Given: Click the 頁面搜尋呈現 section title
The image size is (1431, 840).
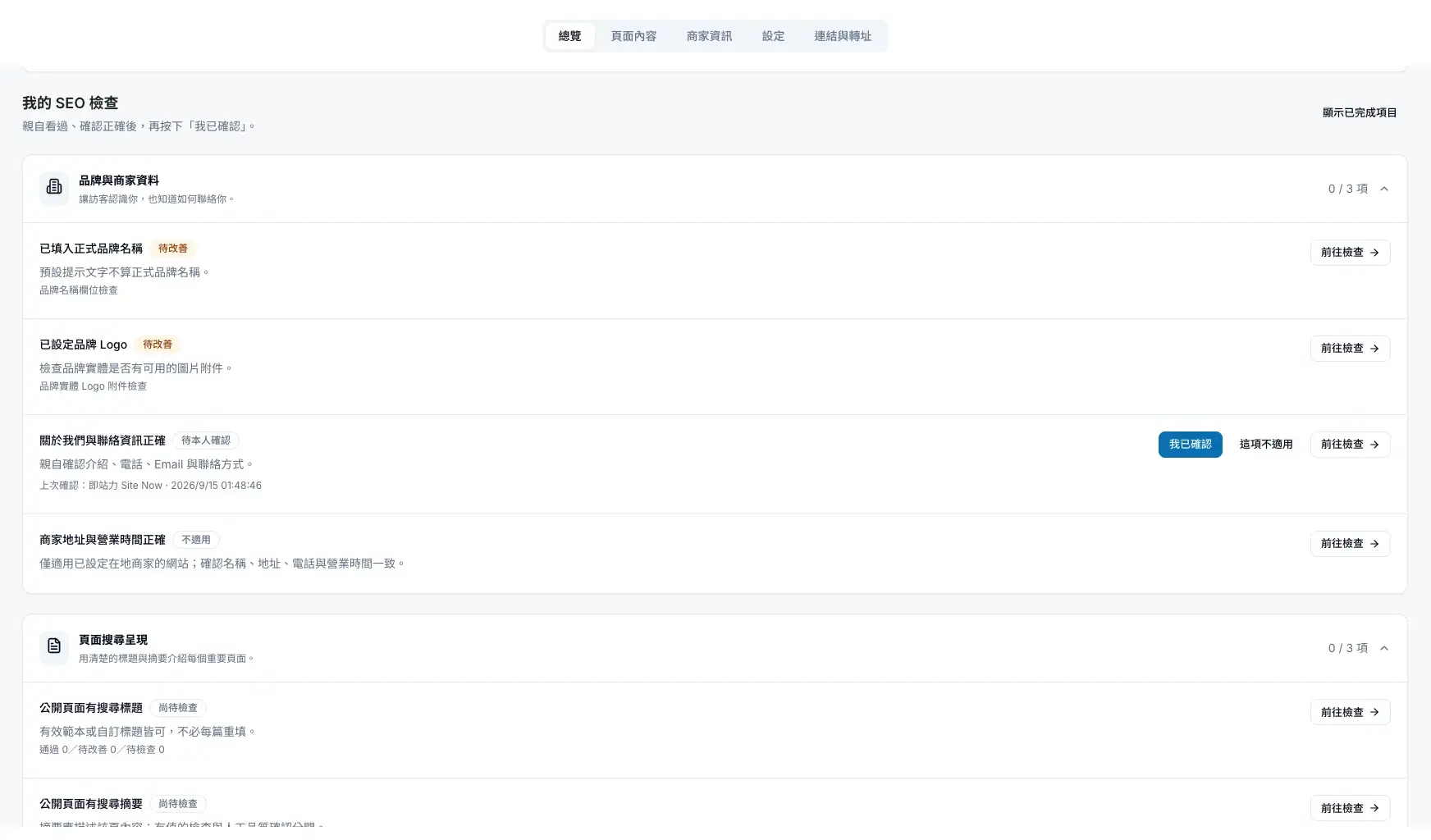Looking at the screenshot, I should (x=113, y=640).
